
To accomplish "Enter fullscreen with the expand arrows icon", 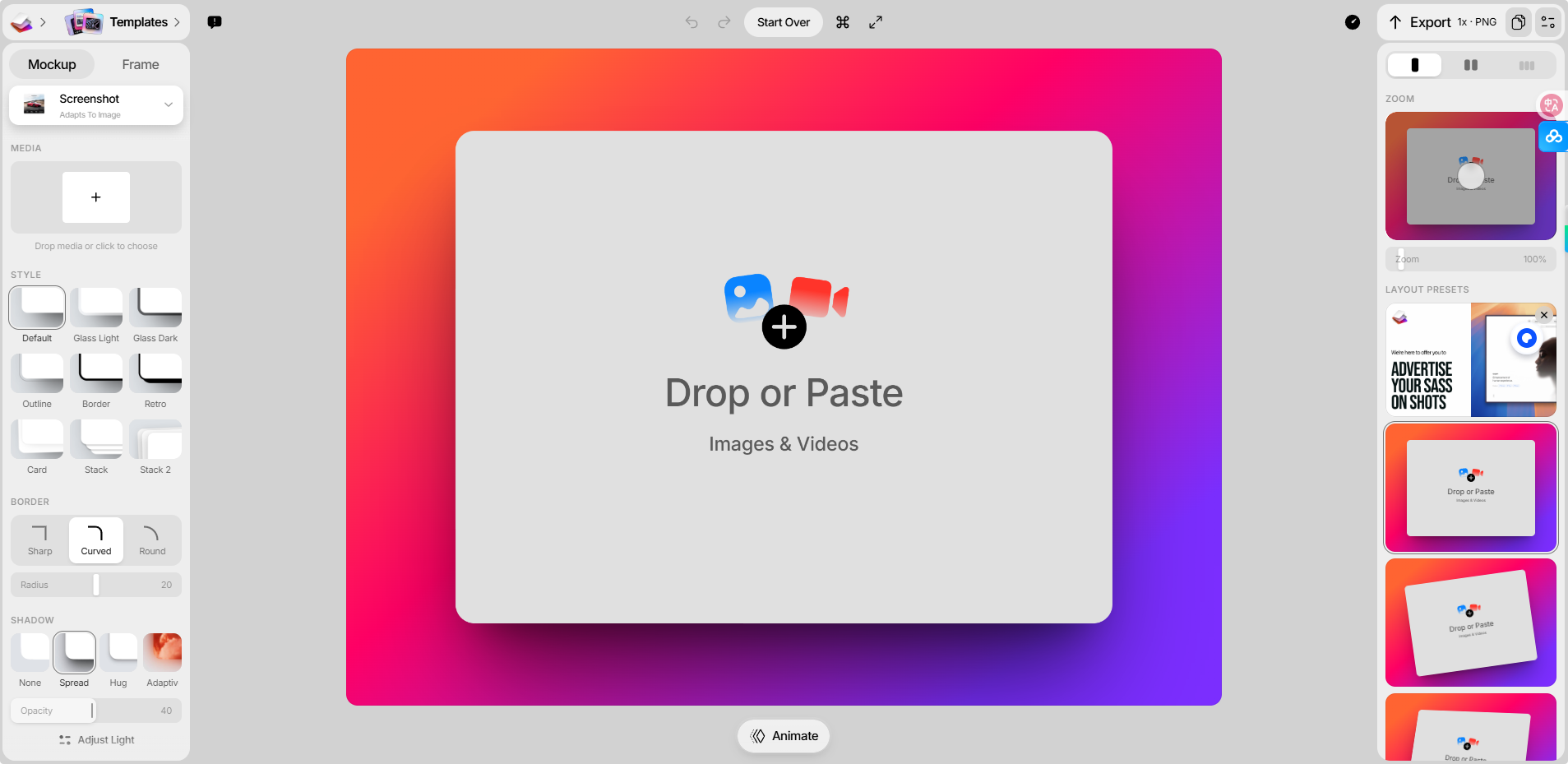I will pyautogui.click(x=876, y=22).
